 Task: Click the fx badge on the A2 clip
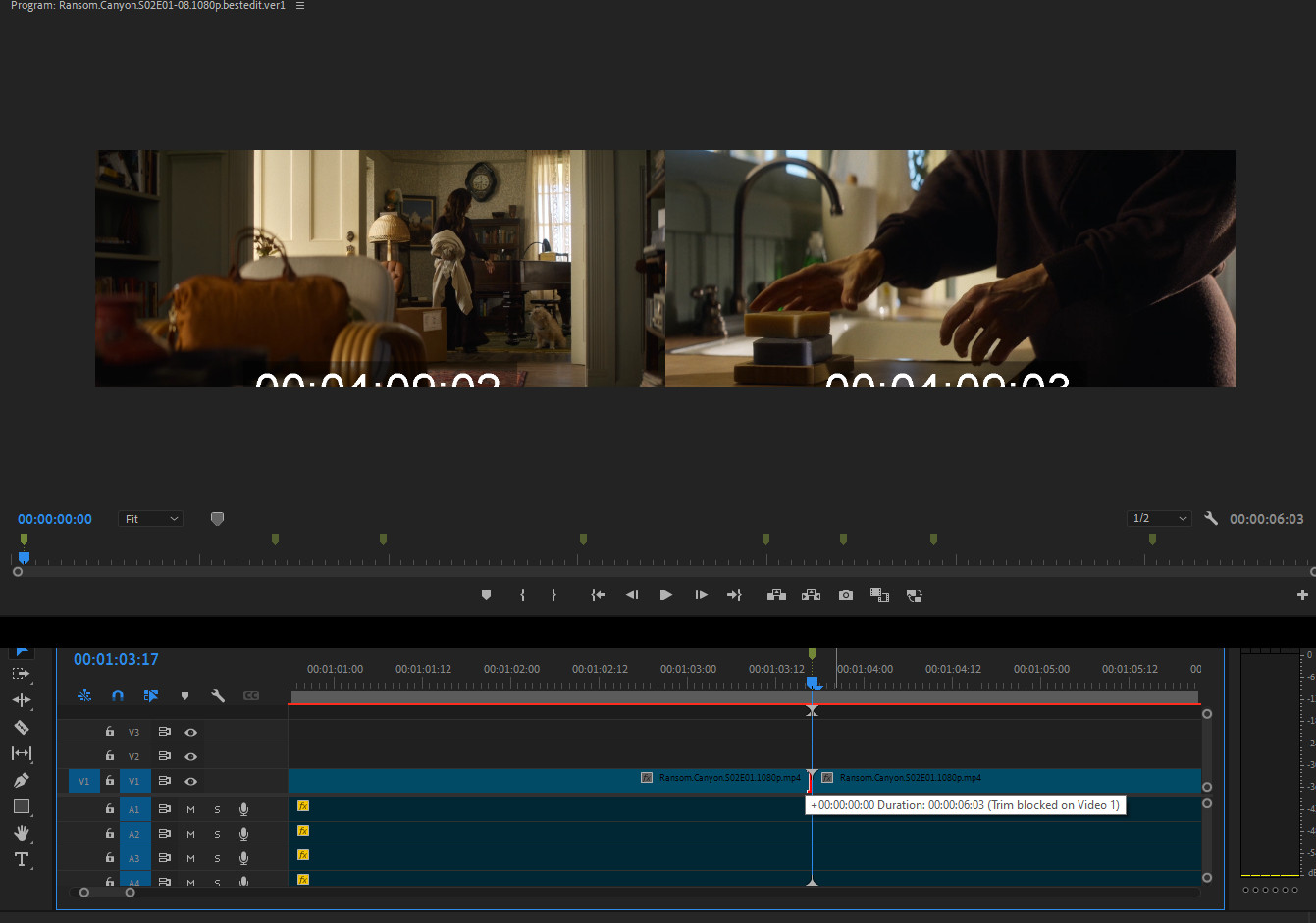[303, 831]
